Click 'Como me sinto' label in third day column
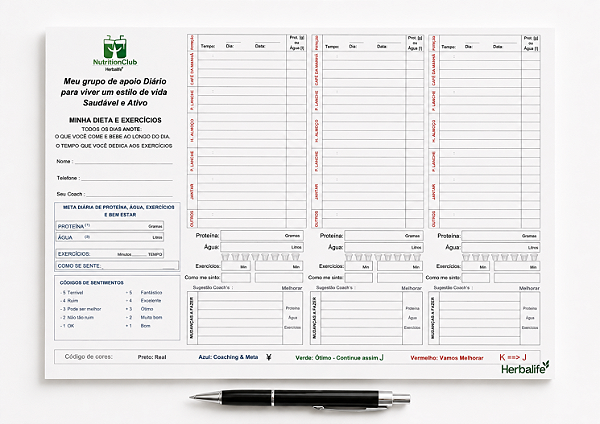 443,277
